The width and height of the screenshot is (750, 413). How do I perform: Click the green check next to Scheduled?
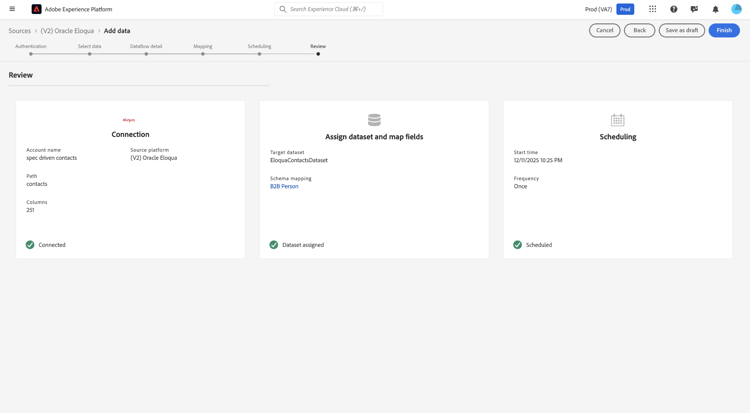[518, 245]
